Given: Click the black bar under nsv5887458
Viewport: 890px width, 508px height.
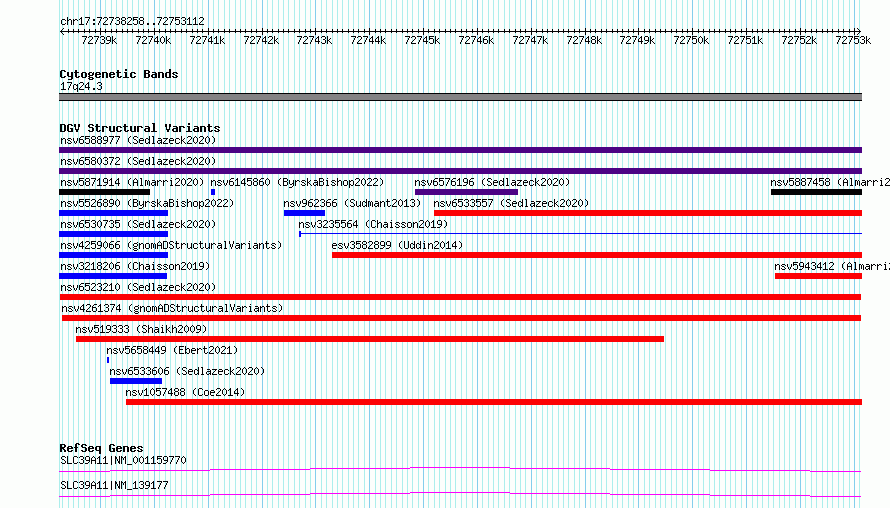Looking at the screenshot, I should [x=816, y=192].
